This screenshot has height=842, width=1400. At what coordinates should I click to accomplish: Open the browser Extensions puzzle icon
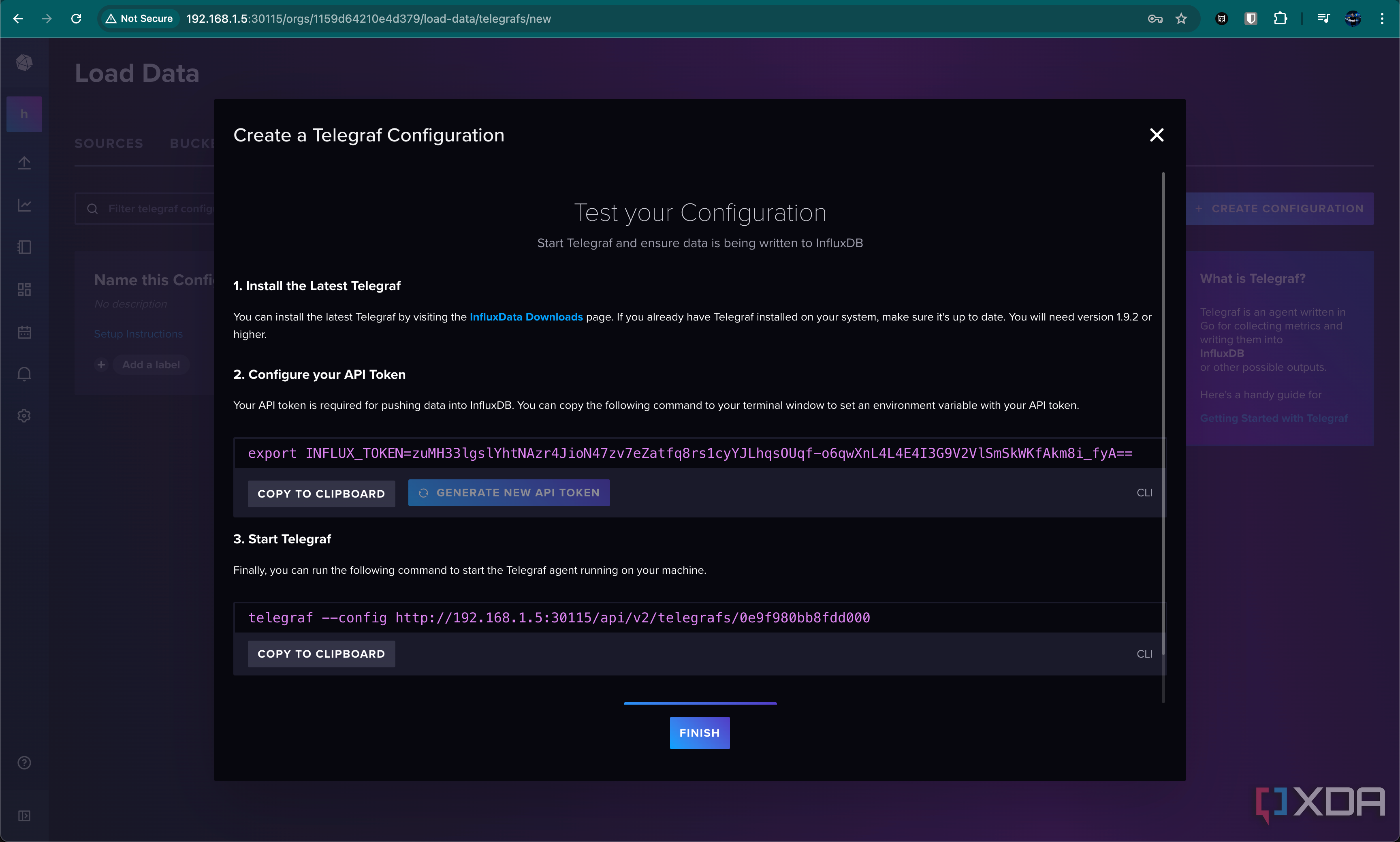(x=1280, y=19)
